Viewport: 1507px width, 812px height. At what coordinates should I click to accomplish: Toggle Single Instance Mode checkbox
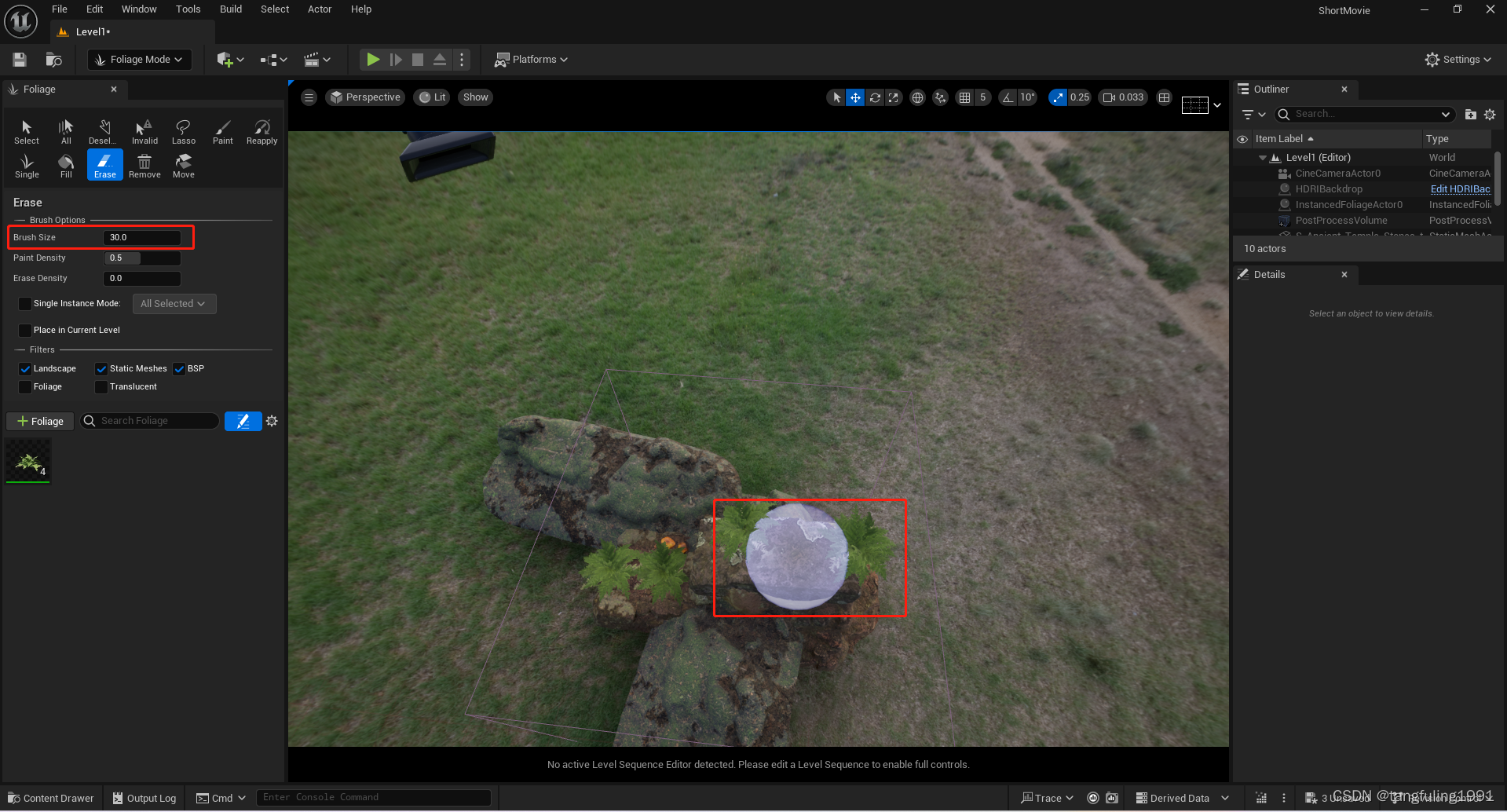(x=25, y=304)
